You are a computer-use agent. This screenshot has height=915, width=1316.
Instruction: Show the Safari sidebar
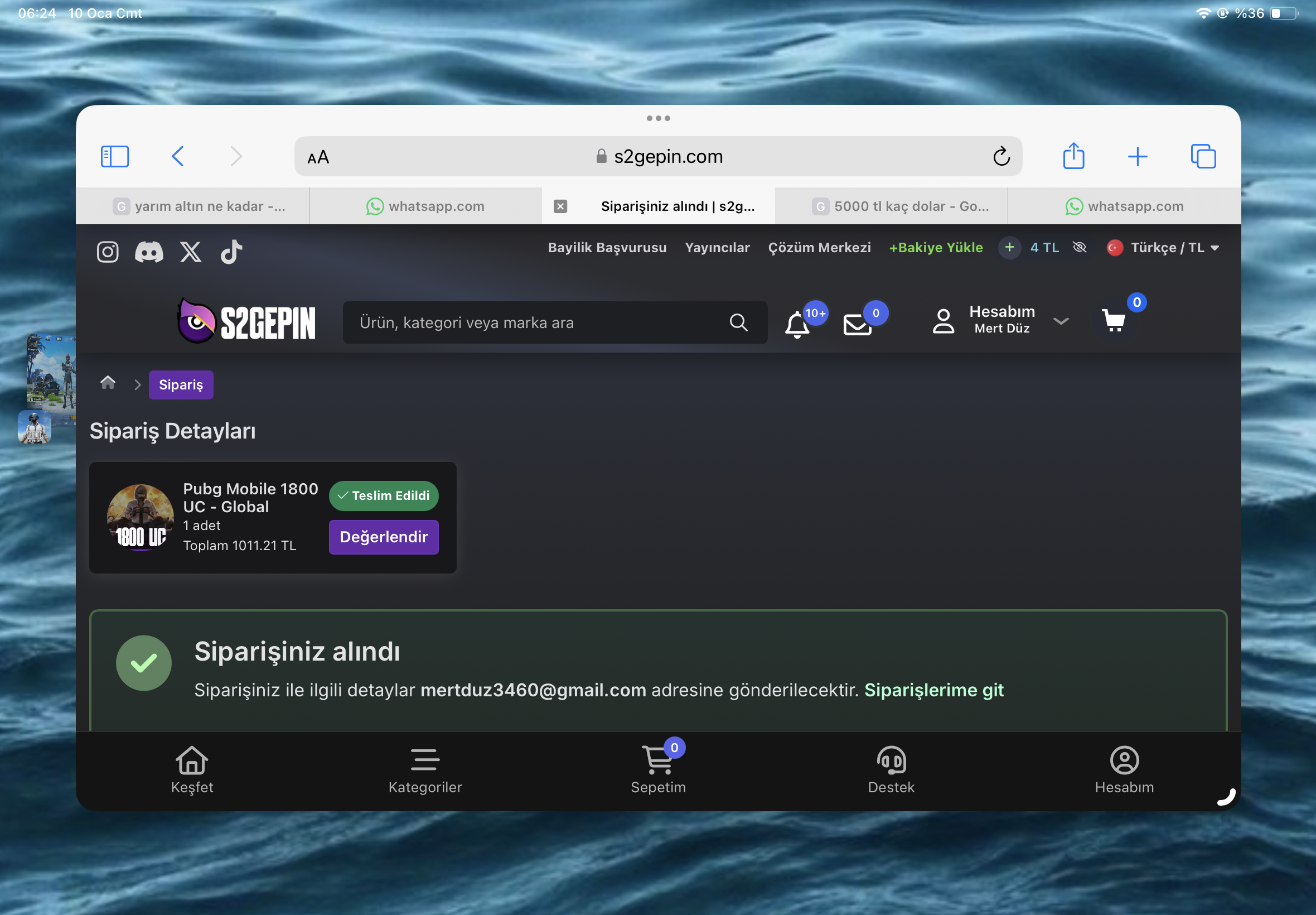tap(114, 157)
